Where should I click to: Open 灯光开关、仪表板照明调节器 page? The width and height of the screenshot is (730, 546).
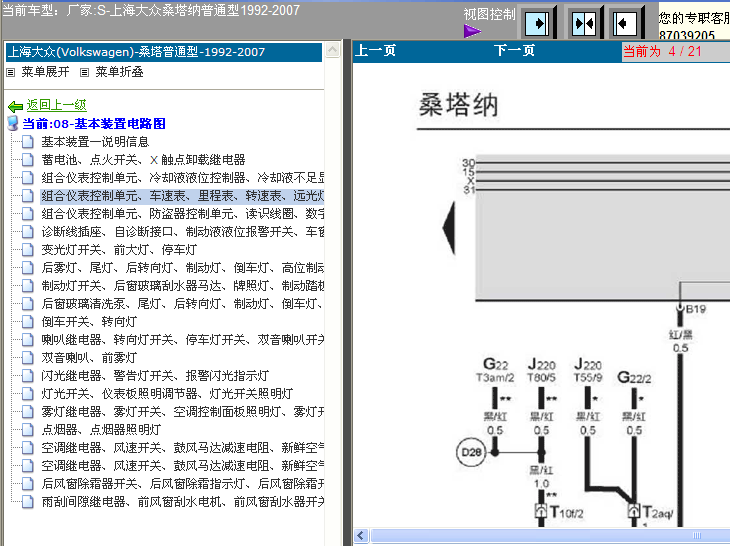point(167,393)
